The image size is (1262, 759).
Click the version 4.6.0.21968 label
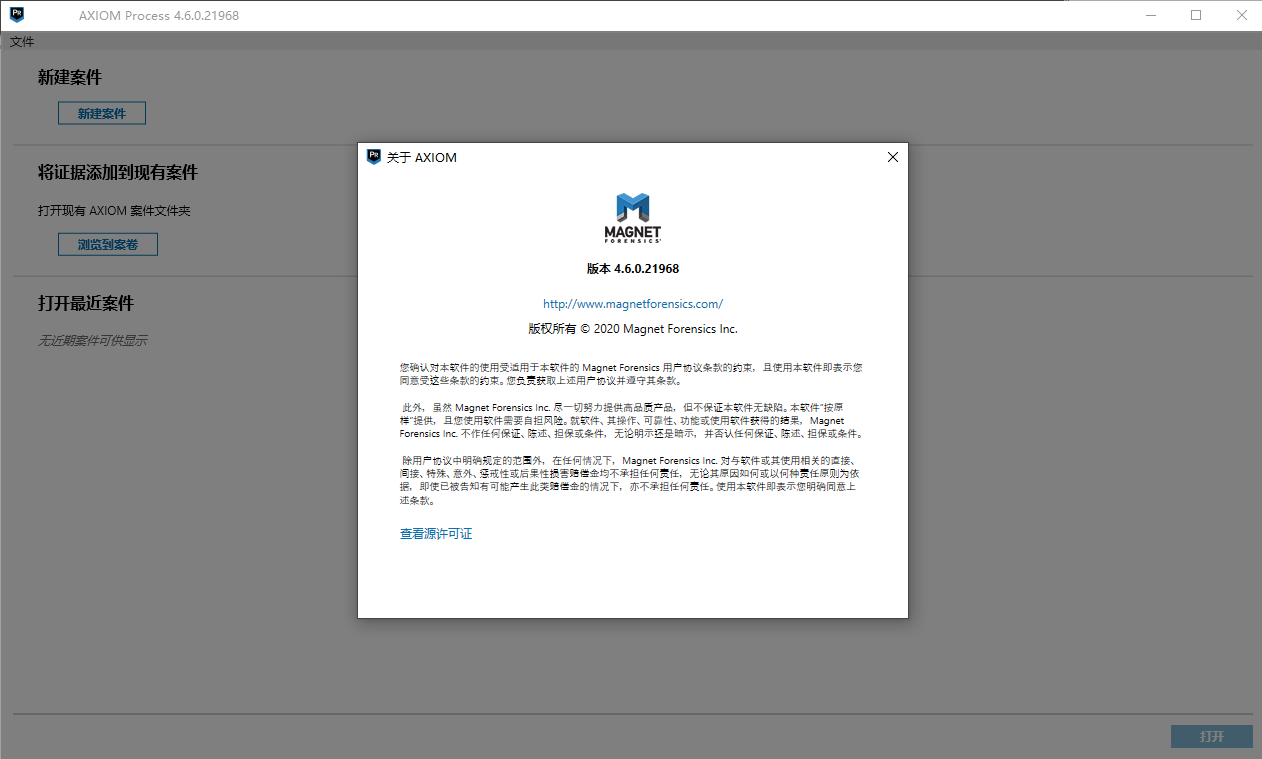click(632, 268)
